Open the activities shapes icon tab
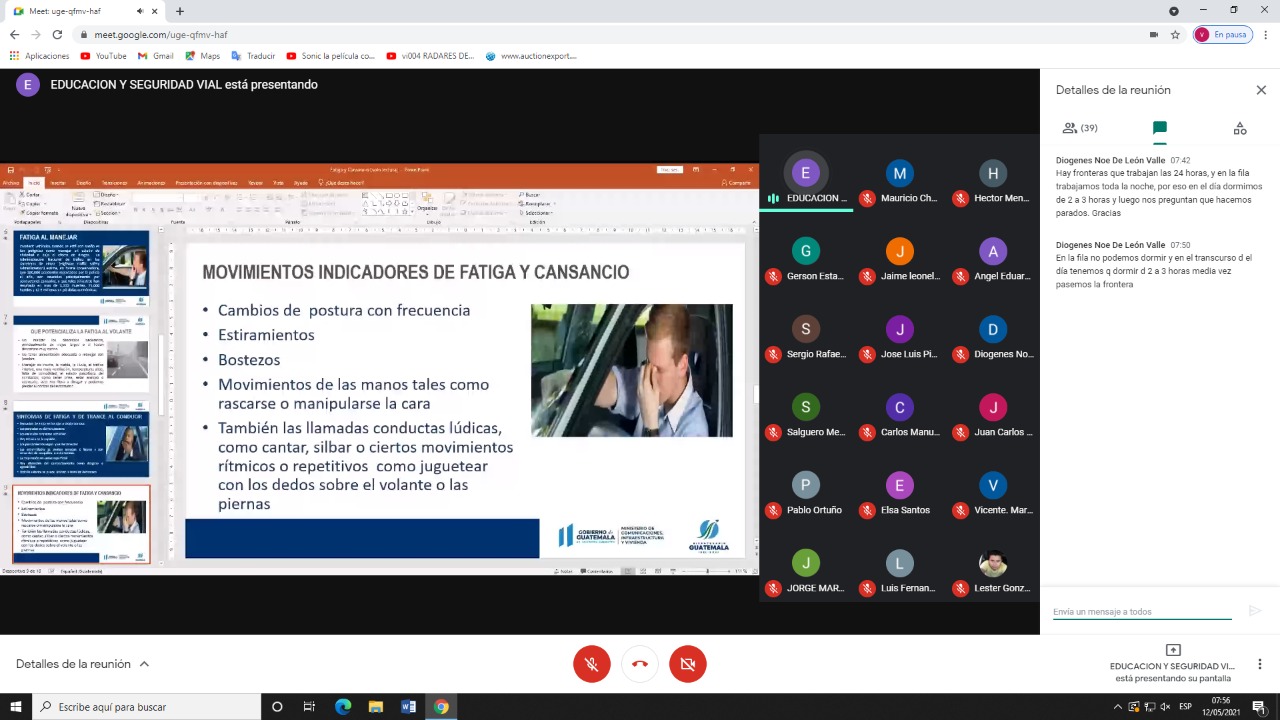 pyautogui.click(x=1239, y=129)
